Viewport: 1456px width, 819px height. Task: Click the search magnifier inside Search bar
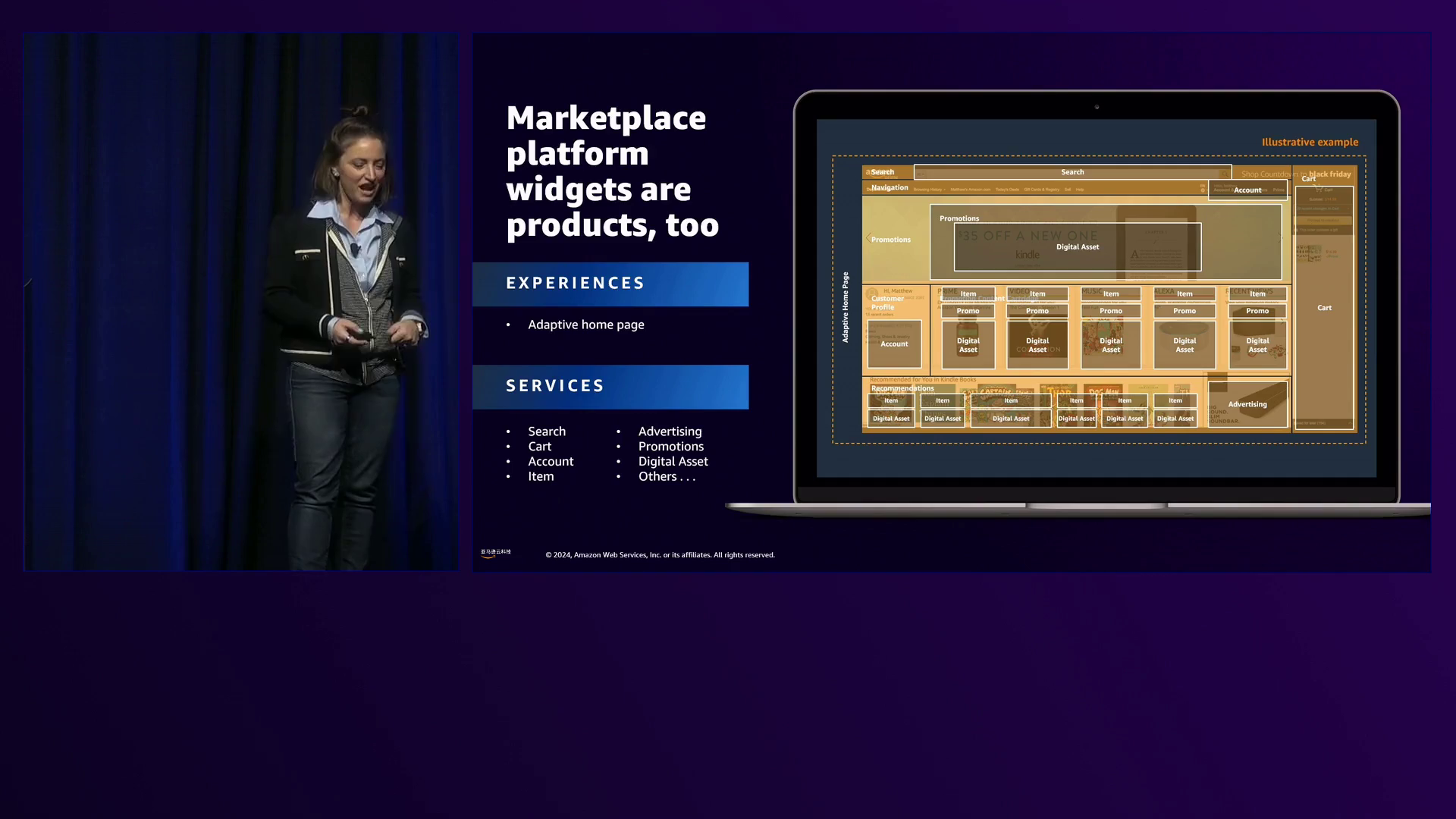coord(1223,173)
